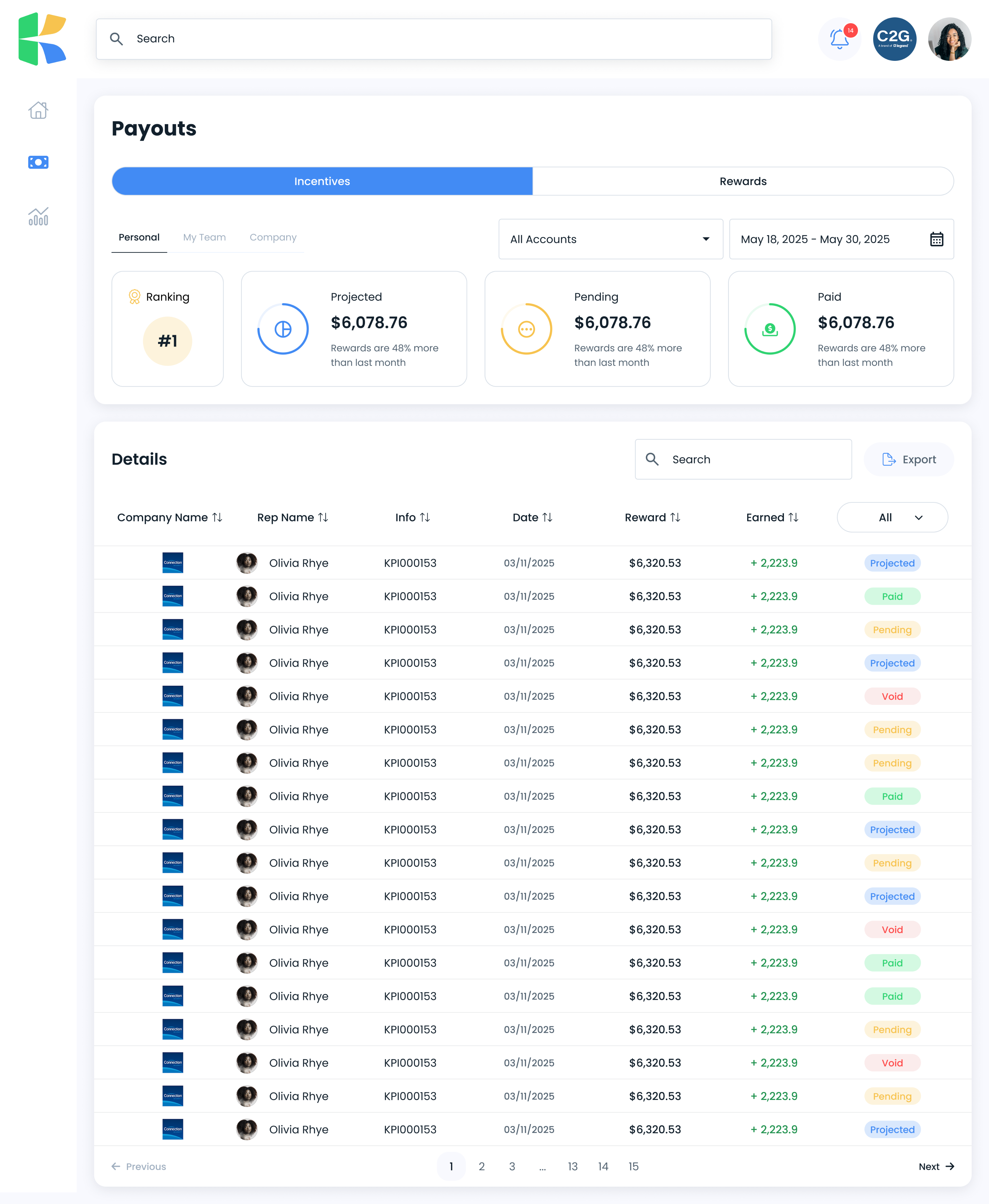The height and width of the screenshot is (1204, 989).
Task: Open the Home icon in the sidebar
Action: pyautogui.click(x=38, y=110)
